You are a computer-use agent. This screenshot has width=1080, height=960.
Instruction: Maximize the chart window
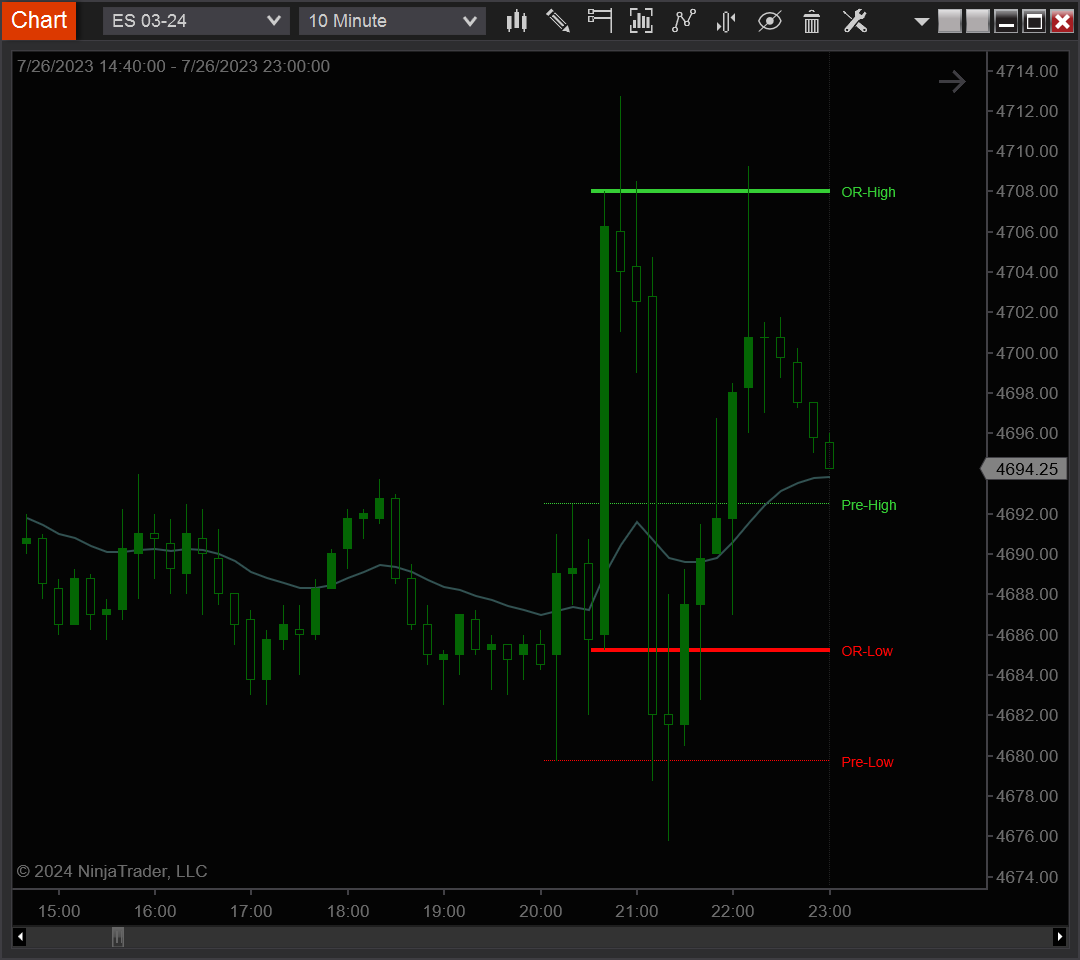pos(1035,21)
